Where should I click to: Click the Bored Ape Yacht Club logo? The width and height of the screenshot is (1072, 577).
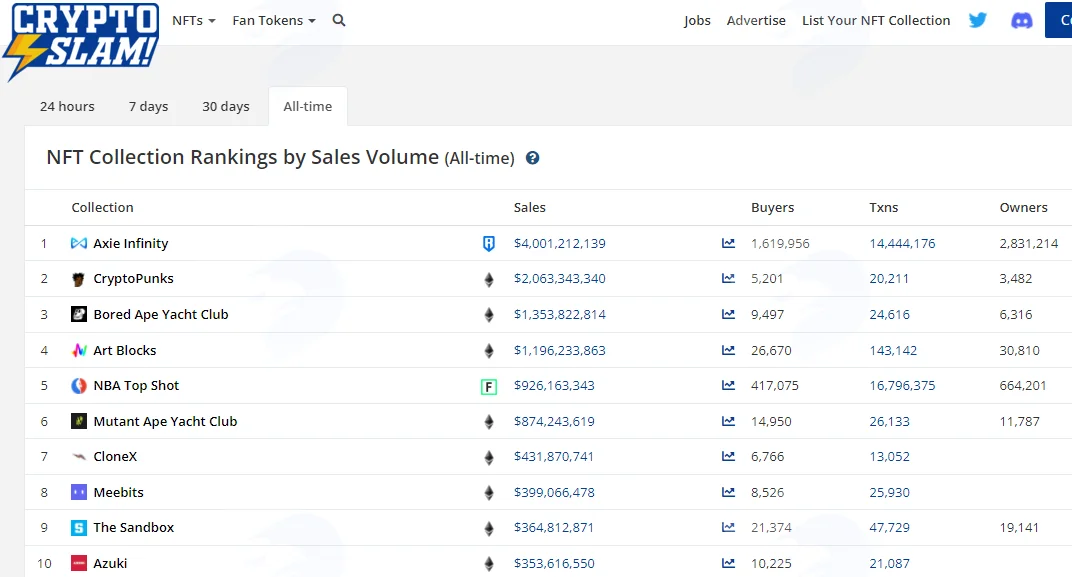79,314
